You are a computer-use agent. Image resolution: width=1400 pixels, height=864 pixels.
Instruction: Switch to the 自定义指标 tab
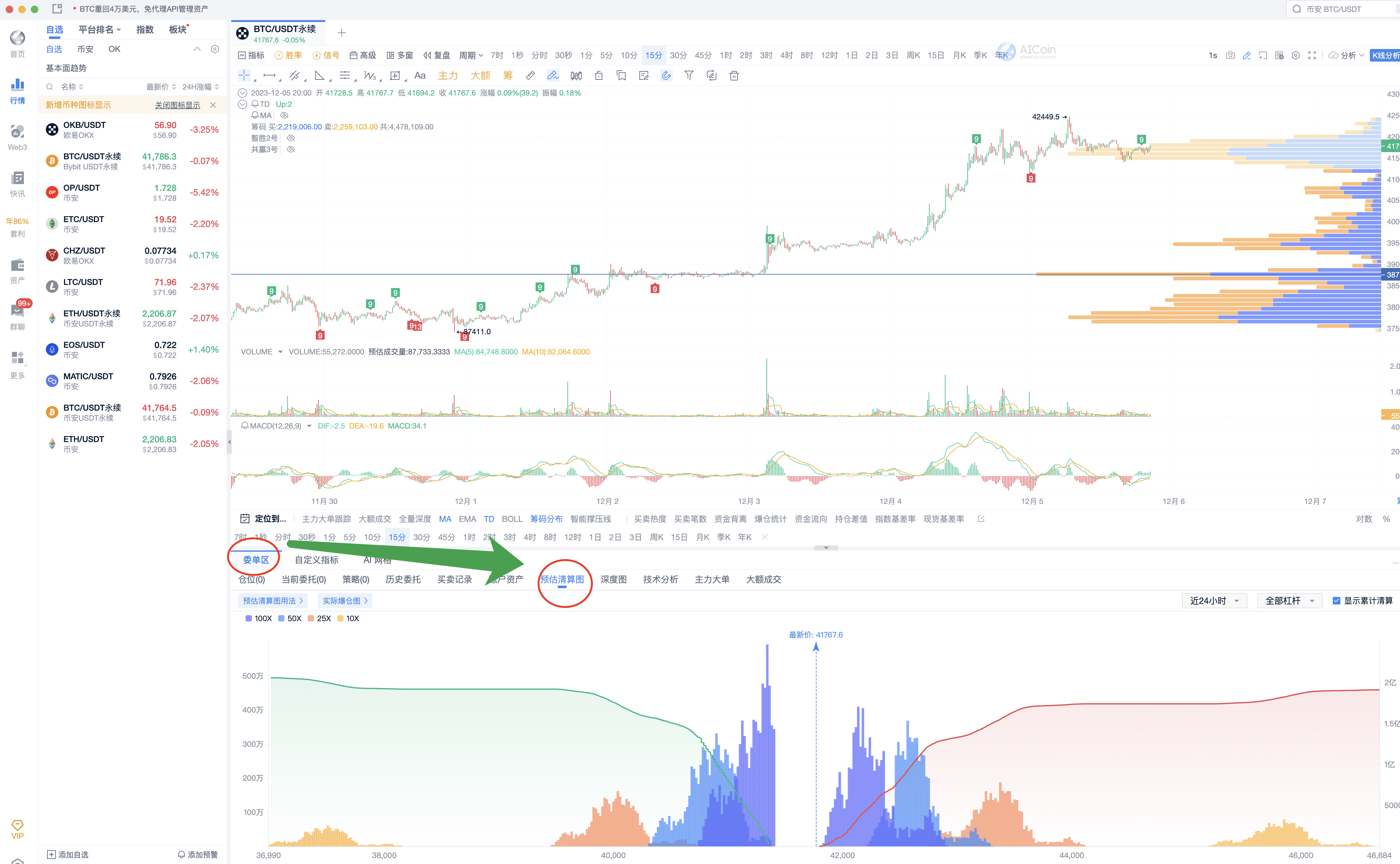(317, 560)
